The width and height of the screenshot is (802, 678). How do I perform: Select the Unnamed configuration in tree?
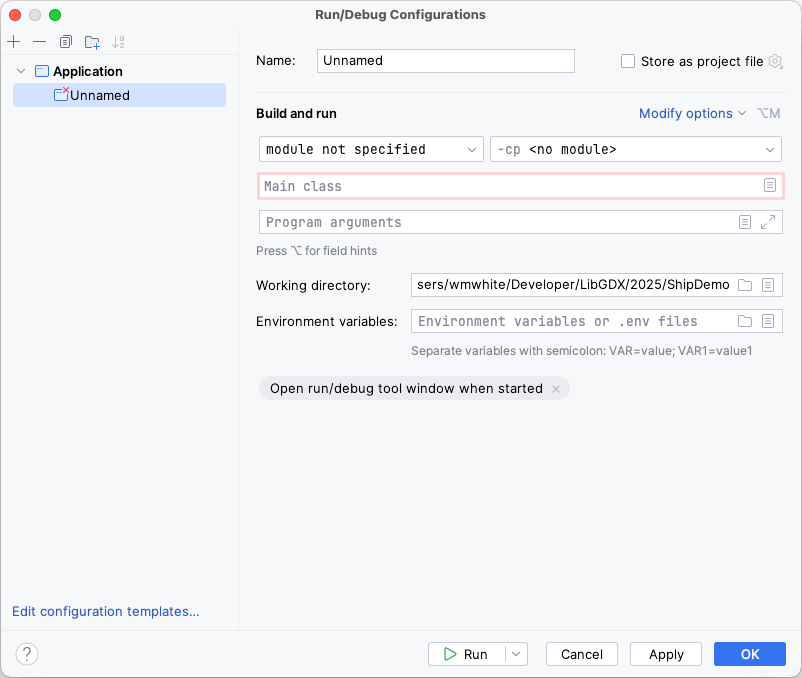pyautogui.click(x=100, y=95)
